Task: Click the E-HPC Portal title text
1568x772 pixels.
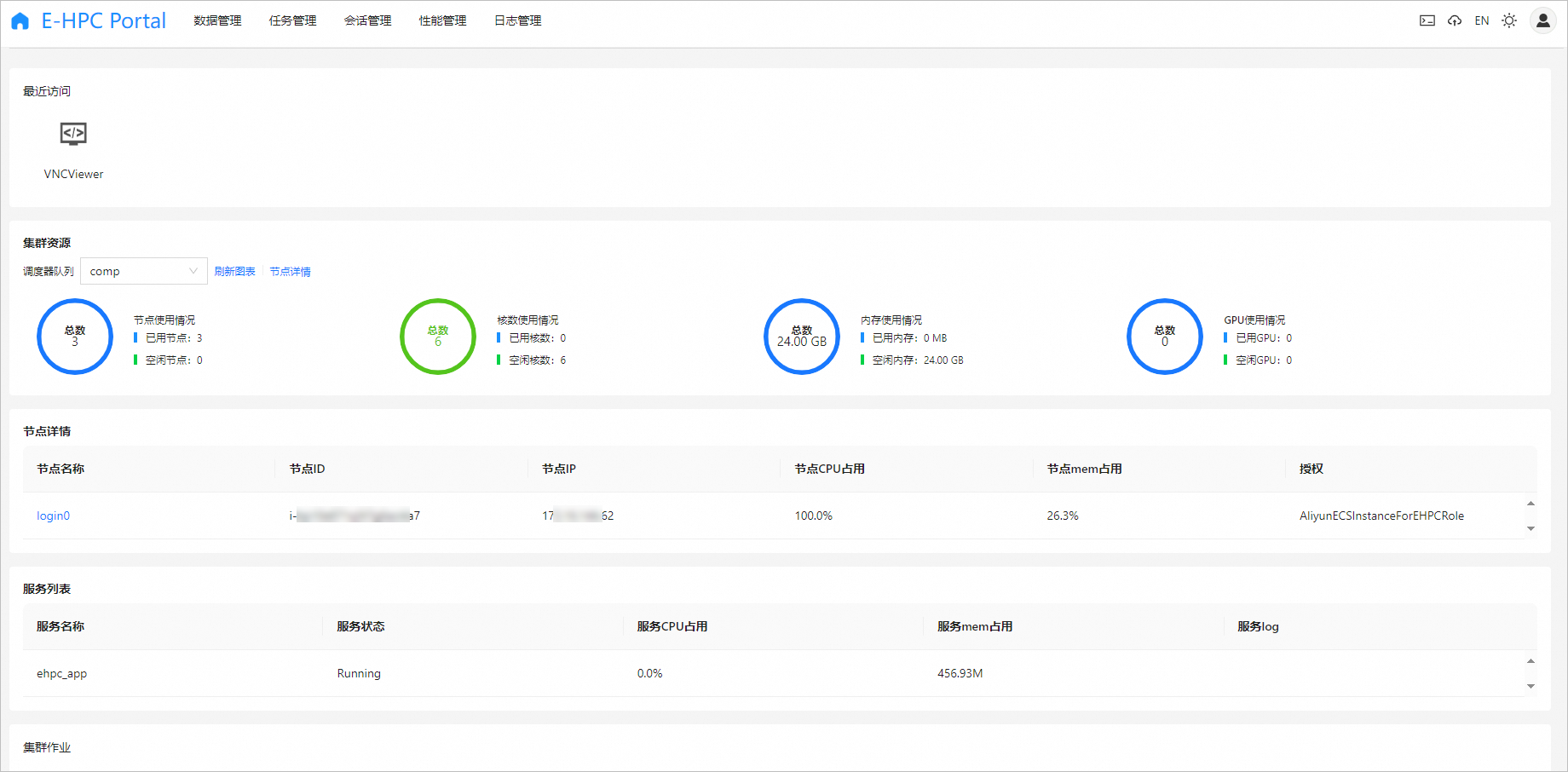Action: [x=104, y=20]
